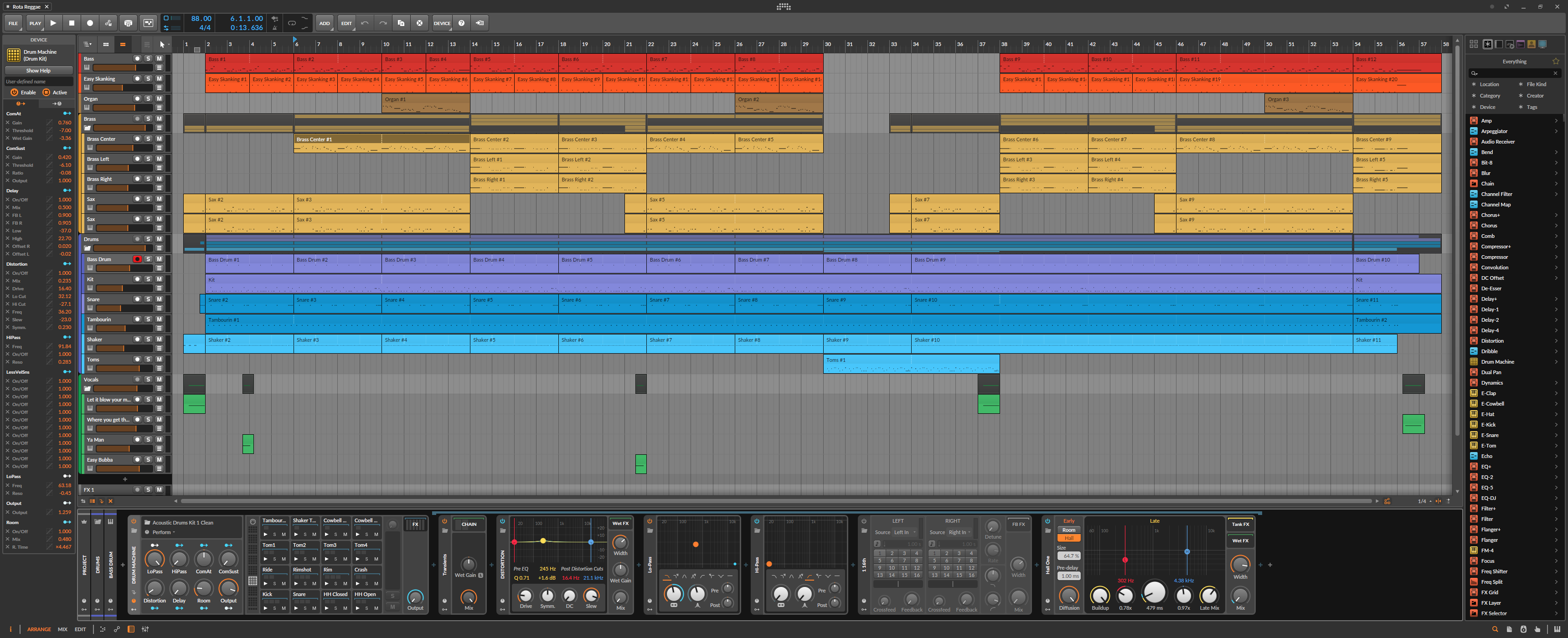Collapse the Brass group track folder
The width and height of the screenshot is (1568, 638).
pyautogui.click(x=87, y=128)
